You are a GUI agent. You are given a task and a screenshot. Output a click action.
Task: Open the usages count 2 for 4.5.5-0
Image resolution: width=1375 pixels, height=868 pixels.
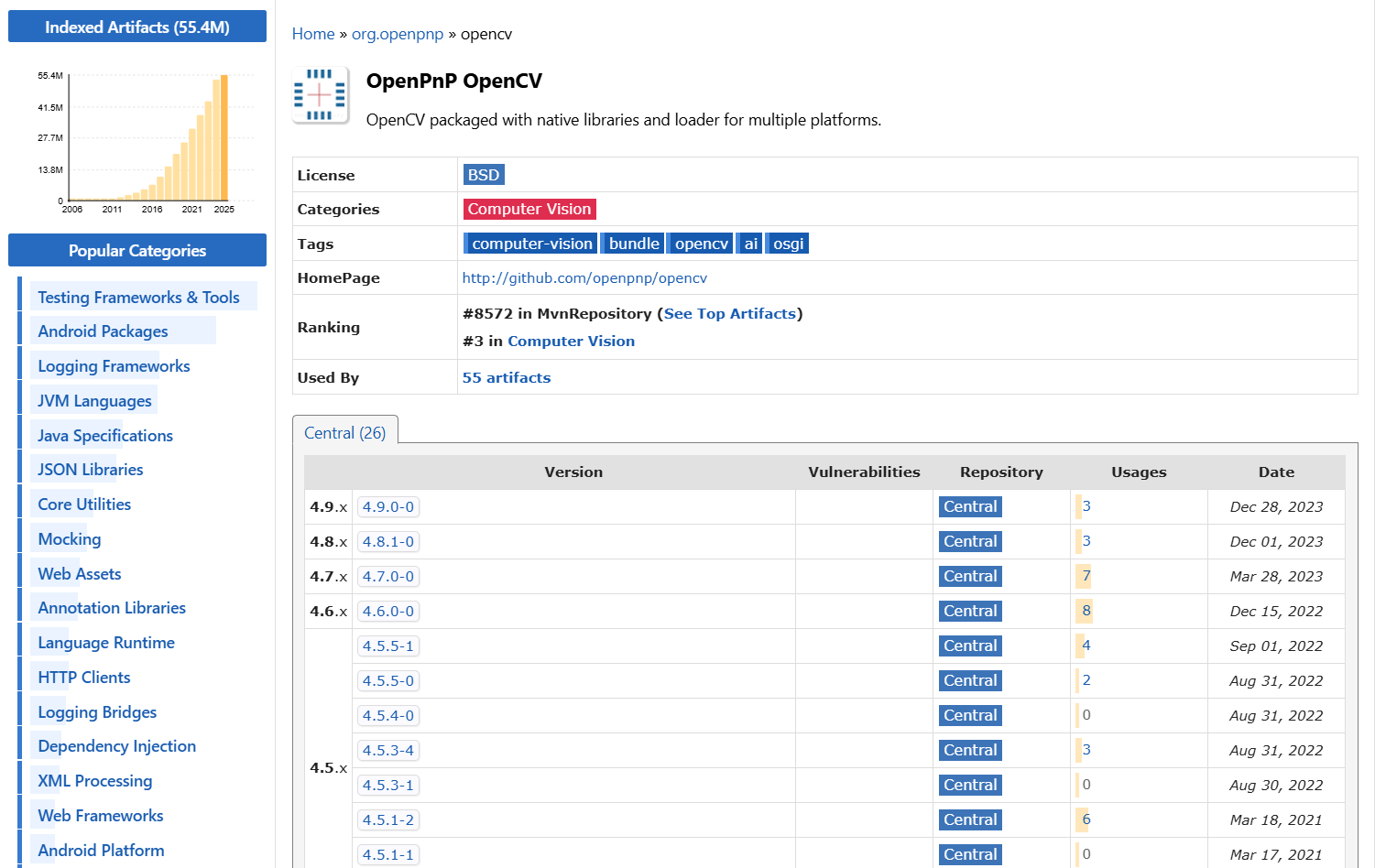pyautogui.click(x=1086, y=680)
